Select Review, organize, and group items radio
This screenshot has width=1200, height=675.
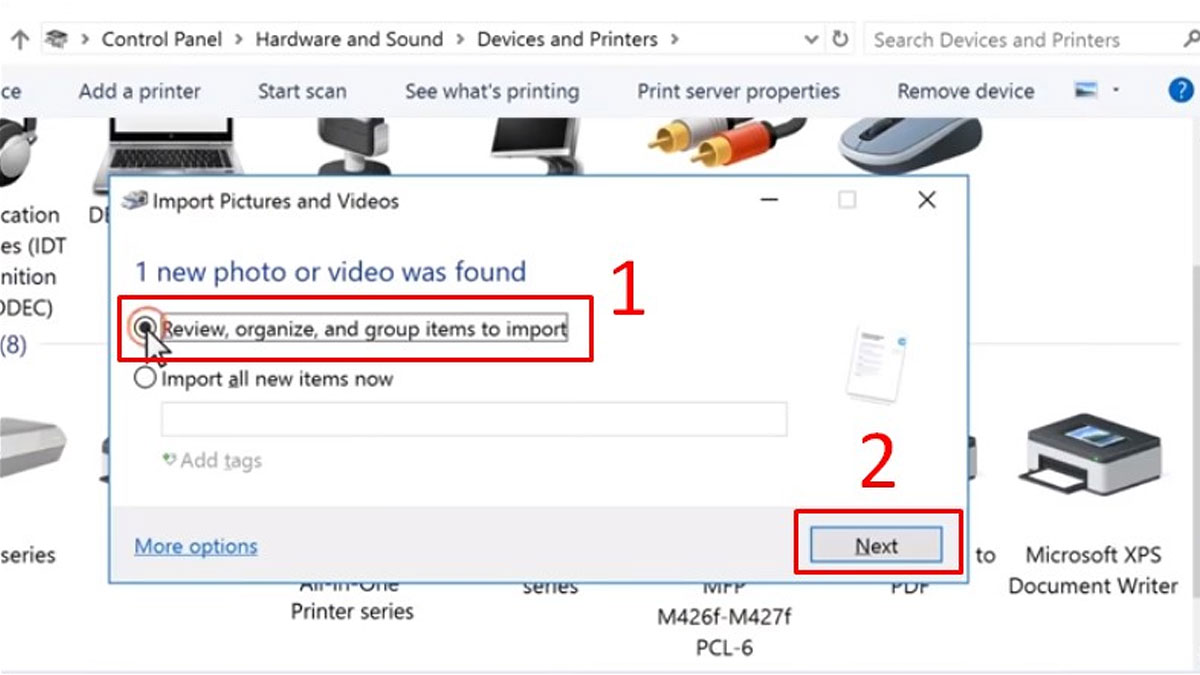tap(146, 327)
